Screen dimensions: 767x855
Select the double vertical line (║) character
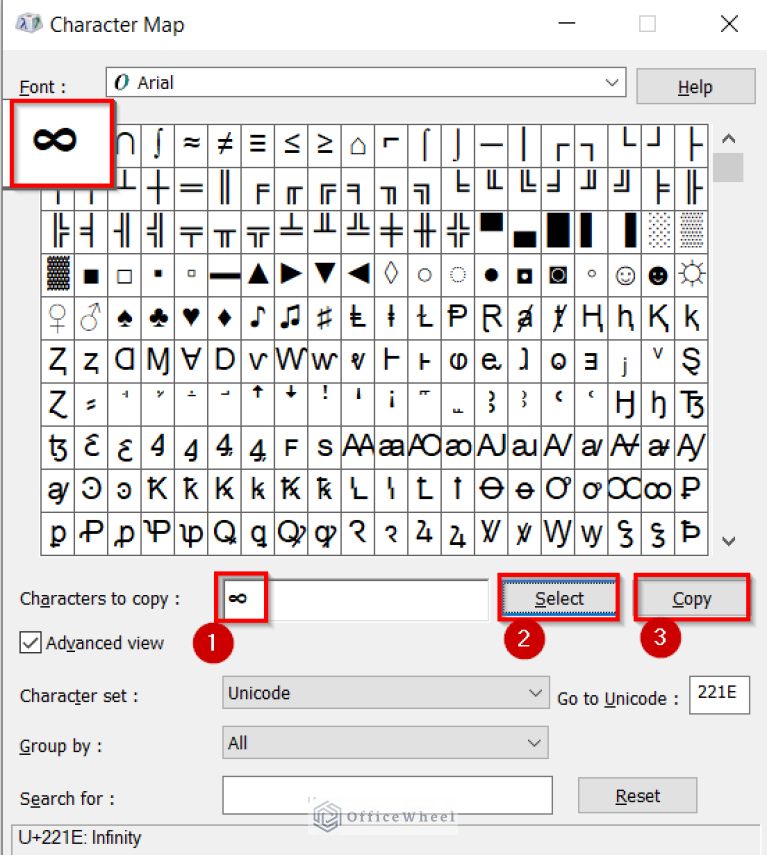[225, 188]
